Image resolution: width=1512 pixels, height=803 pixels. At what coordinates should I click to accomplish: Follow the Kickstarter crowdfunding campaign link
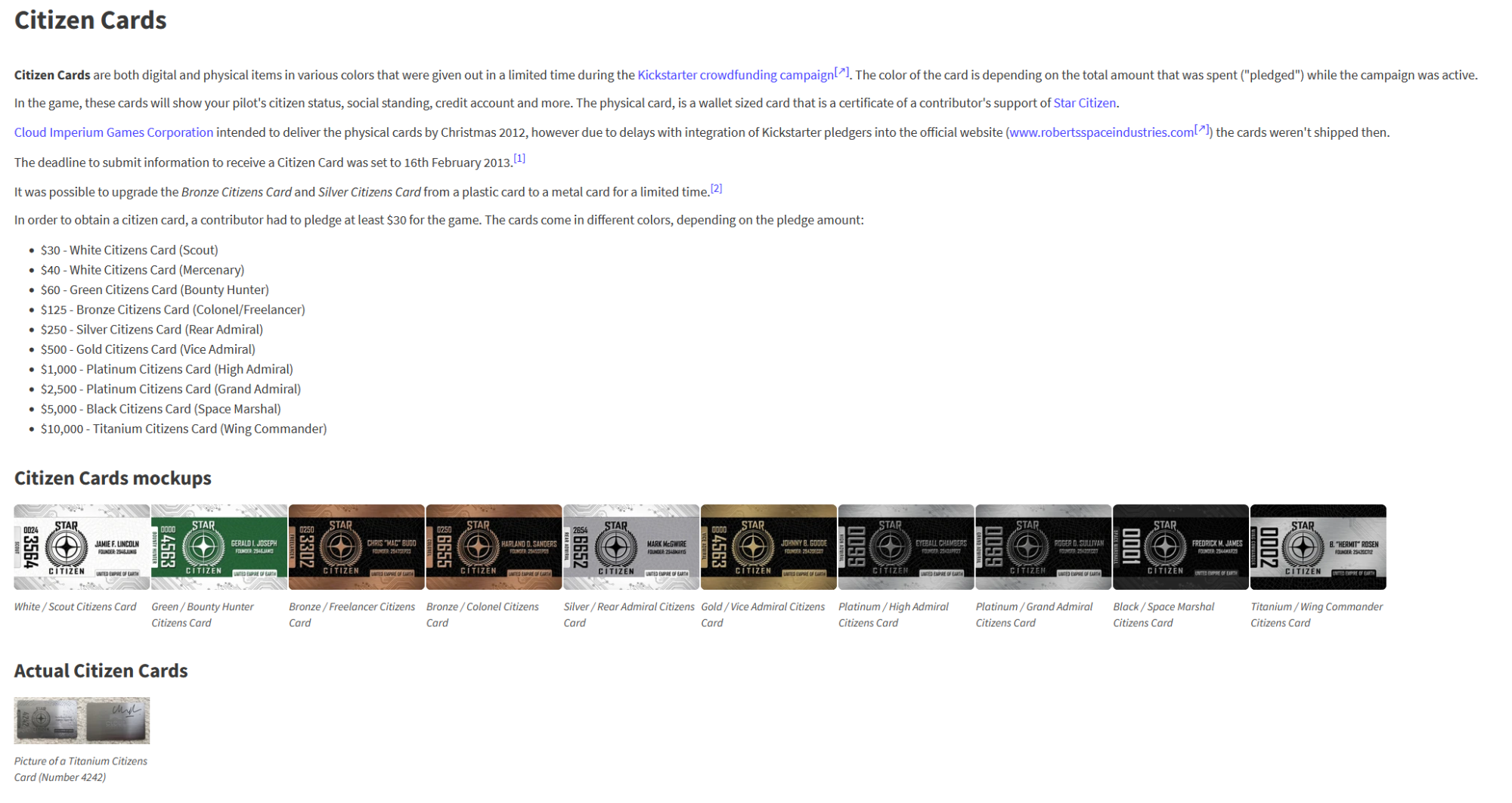[735, 75]
